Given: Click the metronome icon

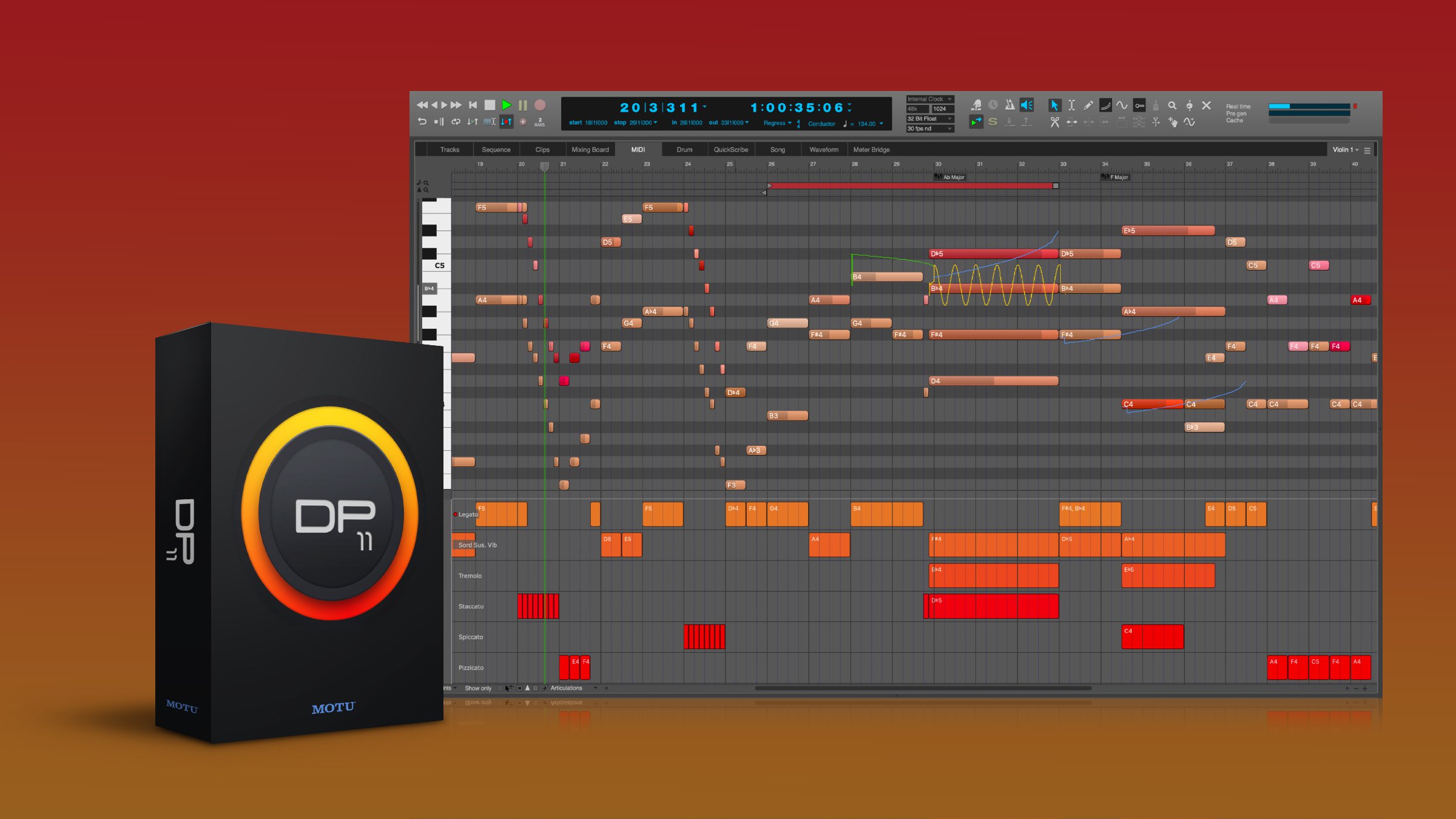Looking at the screenshot, I should [1009, 104].
